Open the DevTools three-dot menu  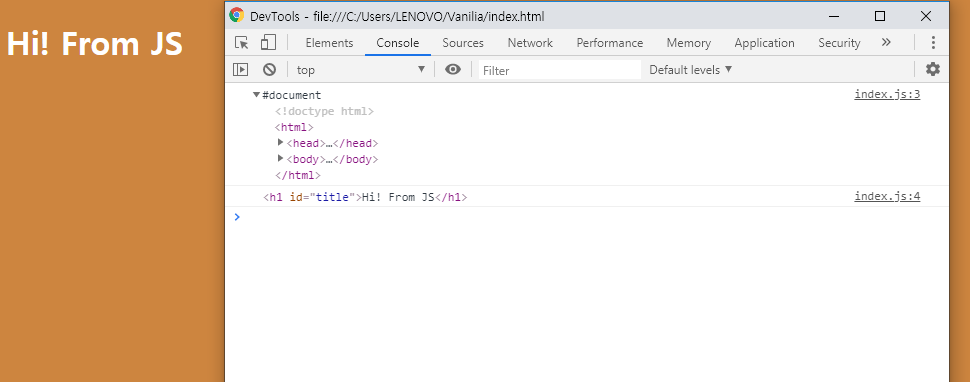(x=933, y=43)
